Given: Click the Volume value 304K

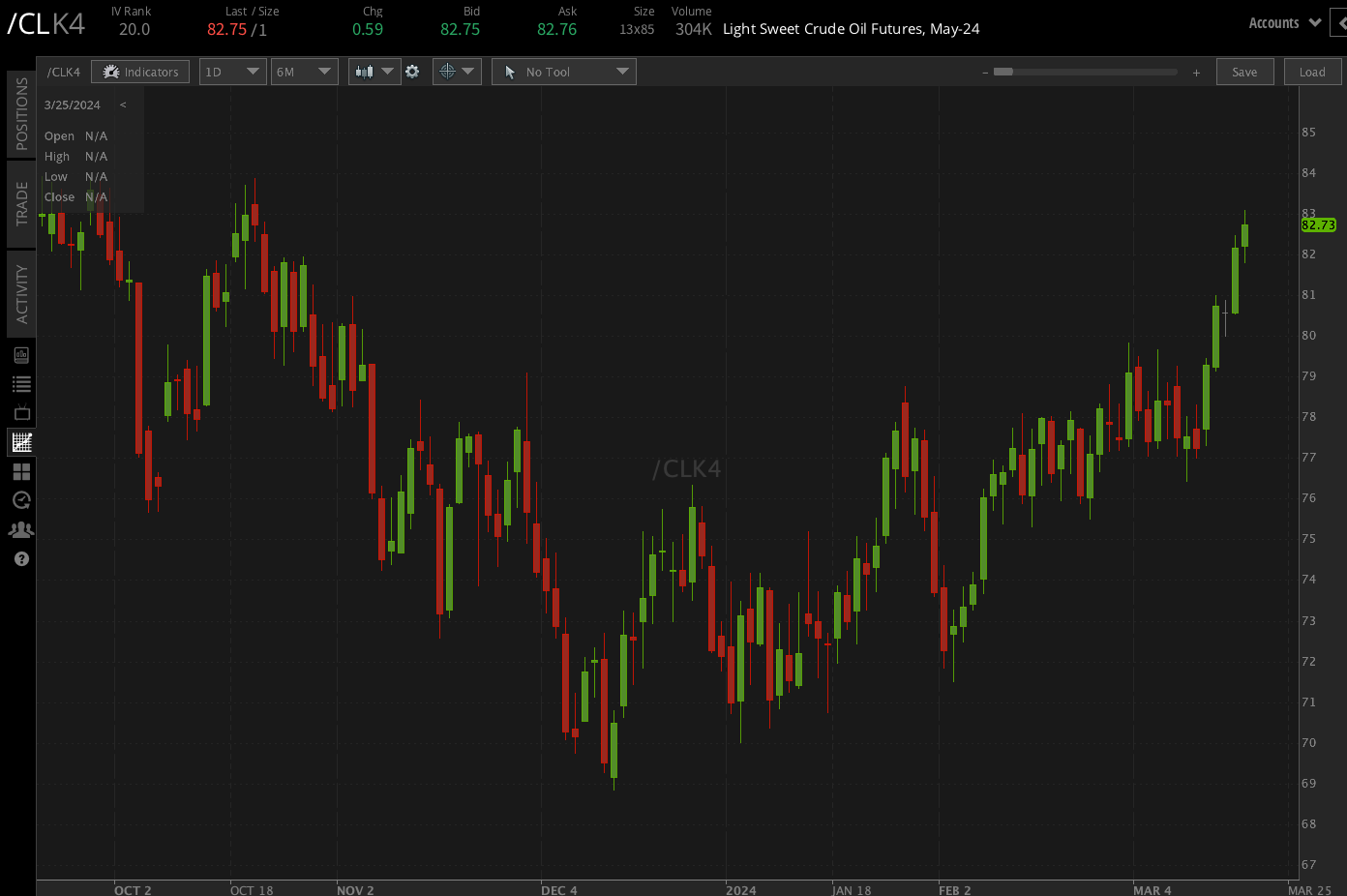Looking at the screenshot, I should click(693, 29).
